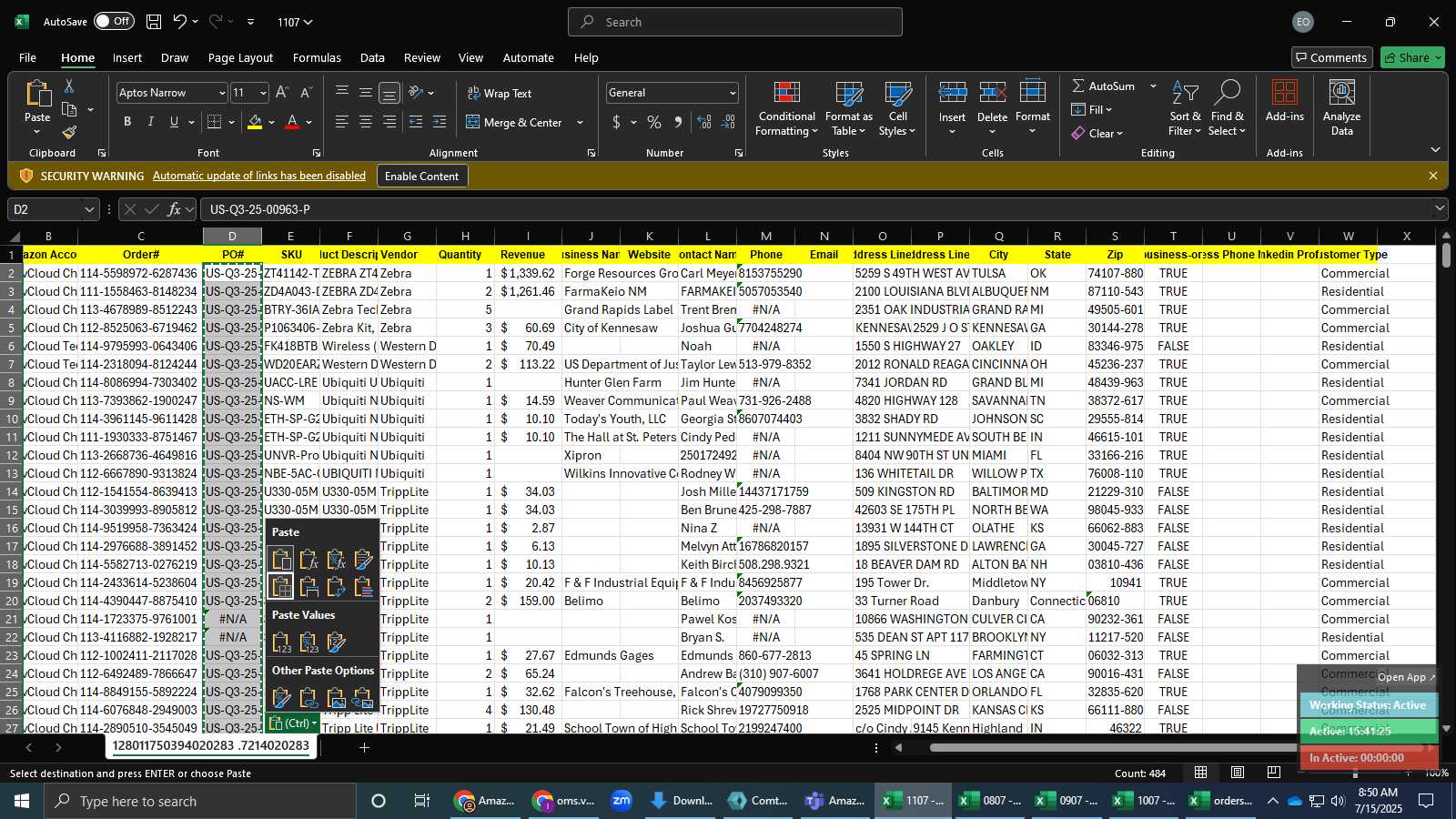Open Add-ins from the ribbon
This screenshot has height=819, width=1456.
pos(1285,102)
